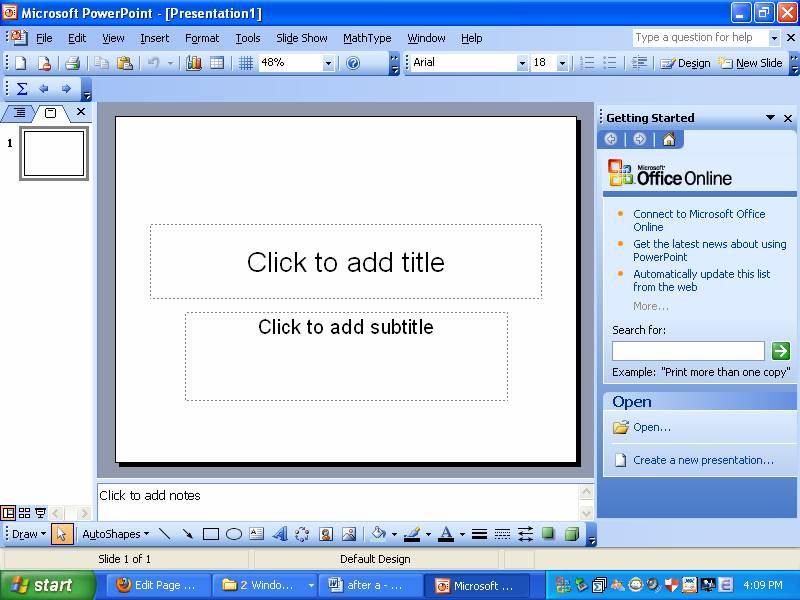Viewport: 800px width, 600px height.
Task: Insert WordArt from Drawing toolbar
Action: 280,534
